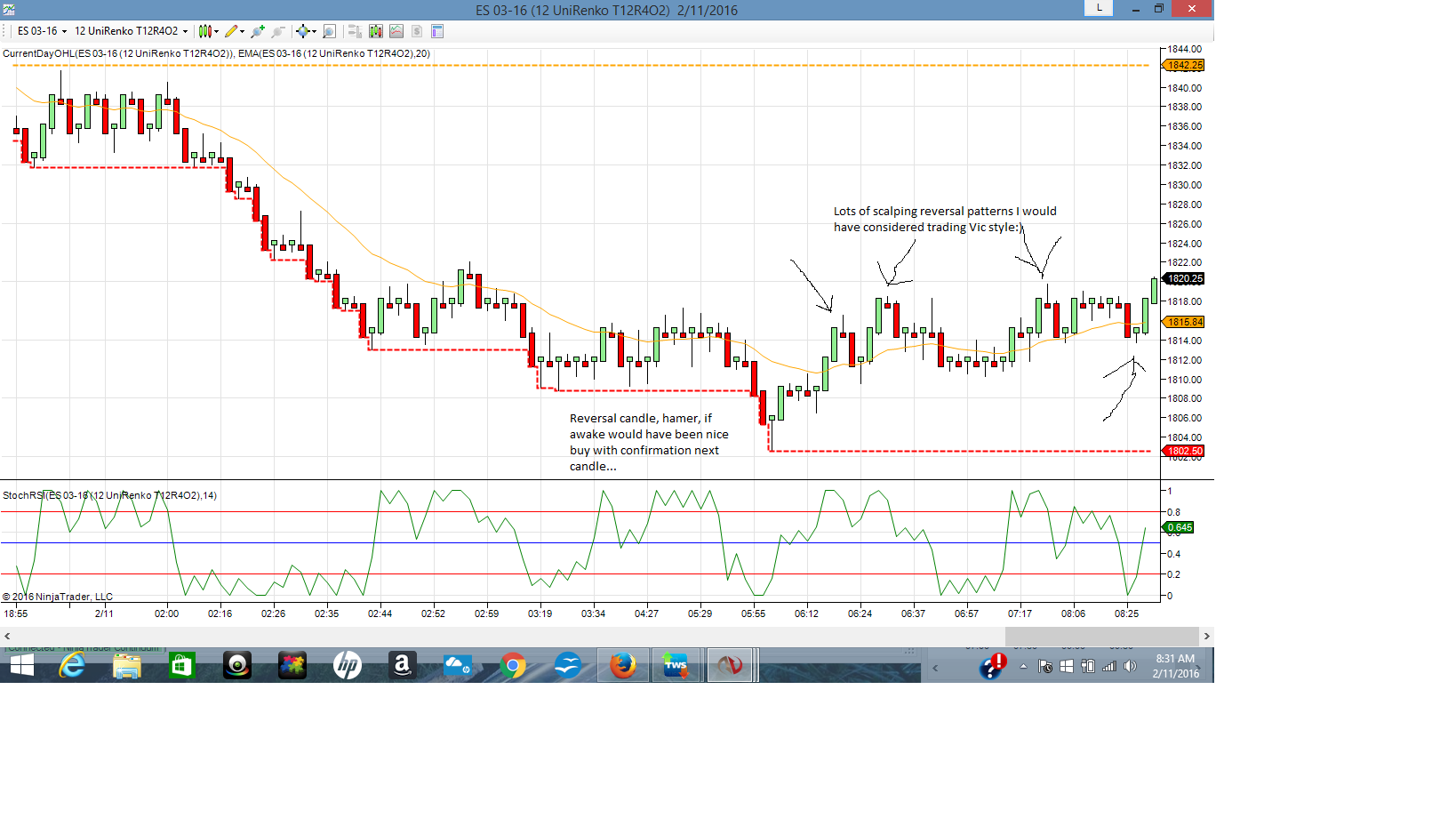Open Firefox from the taskbar
Viewport: 1456px width, 818px height.
[x=623, y=666]
